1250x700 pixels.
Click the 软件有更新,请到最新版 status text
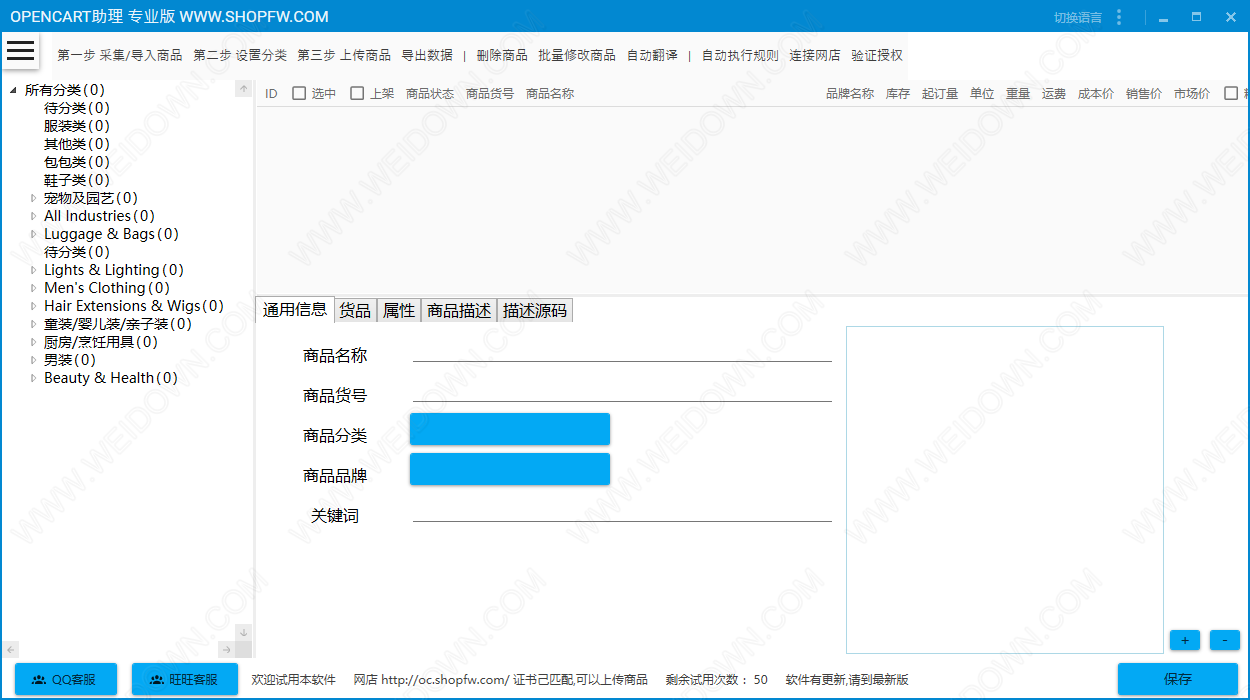click(x=847, y=680)
